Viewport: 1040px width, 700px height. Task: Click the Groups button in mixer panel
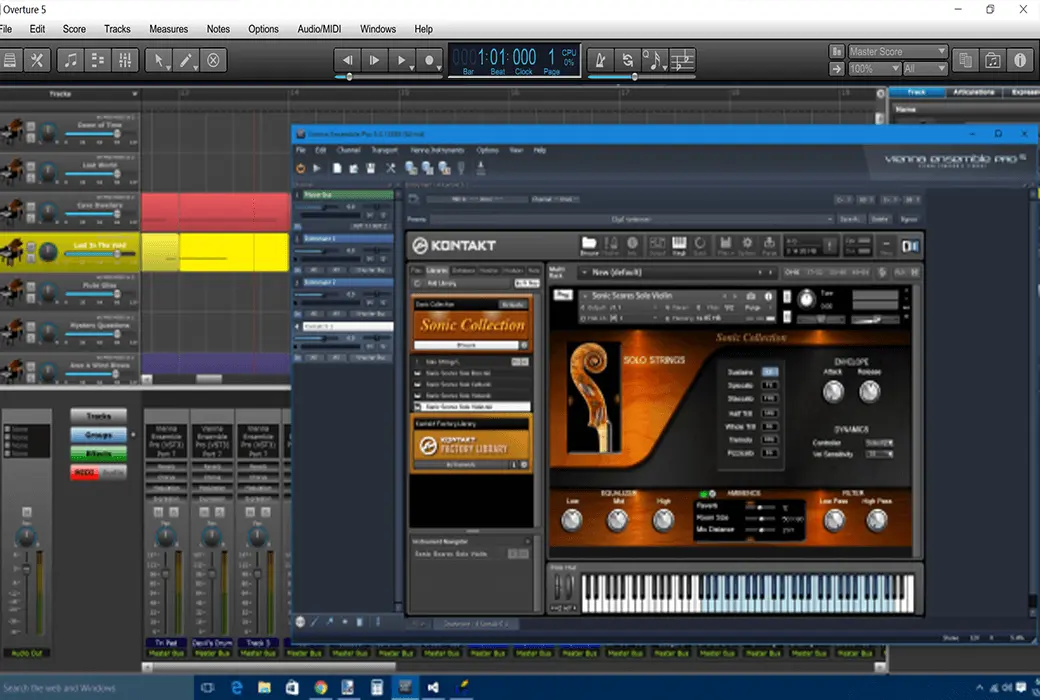coord(98,435)
